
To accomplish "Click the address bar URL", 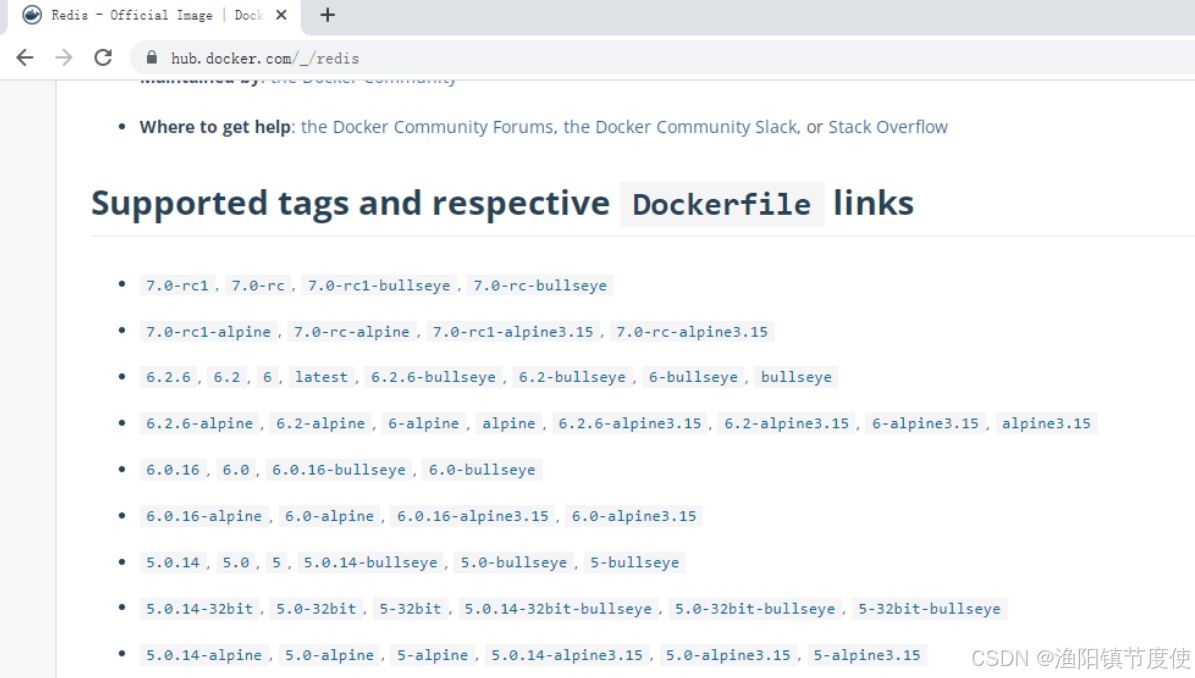I will [x=264, y=59].
